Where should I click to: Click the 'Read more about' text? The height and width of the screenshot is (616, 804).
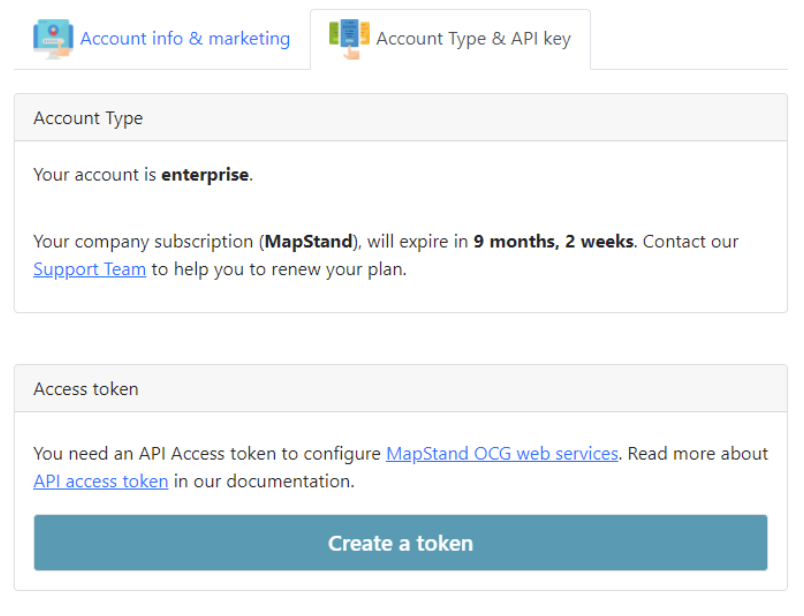[x=698, y=453]
